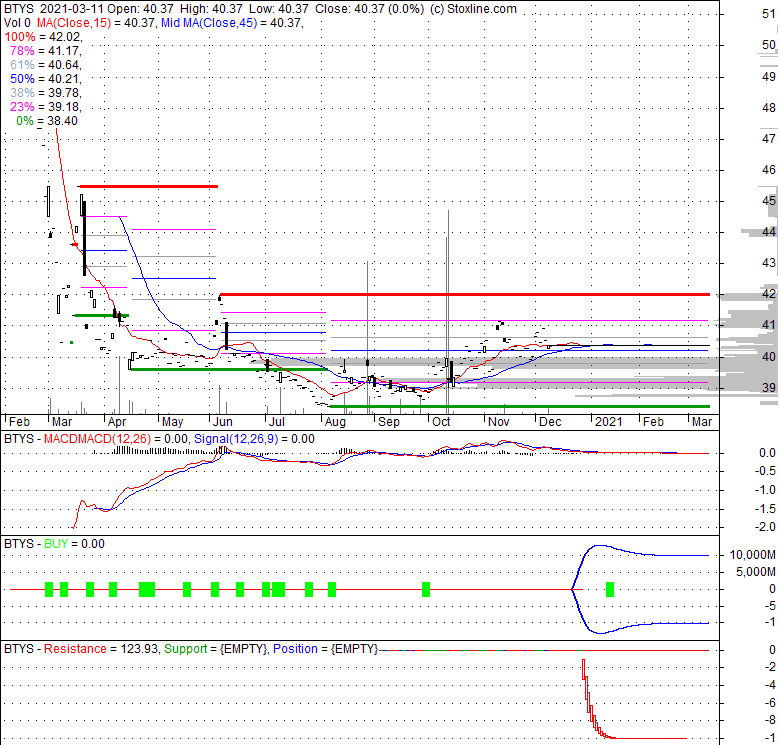Click the green buy signal marker near late September
This screenshot has width=780, height=745.
[x=426, y=589]
